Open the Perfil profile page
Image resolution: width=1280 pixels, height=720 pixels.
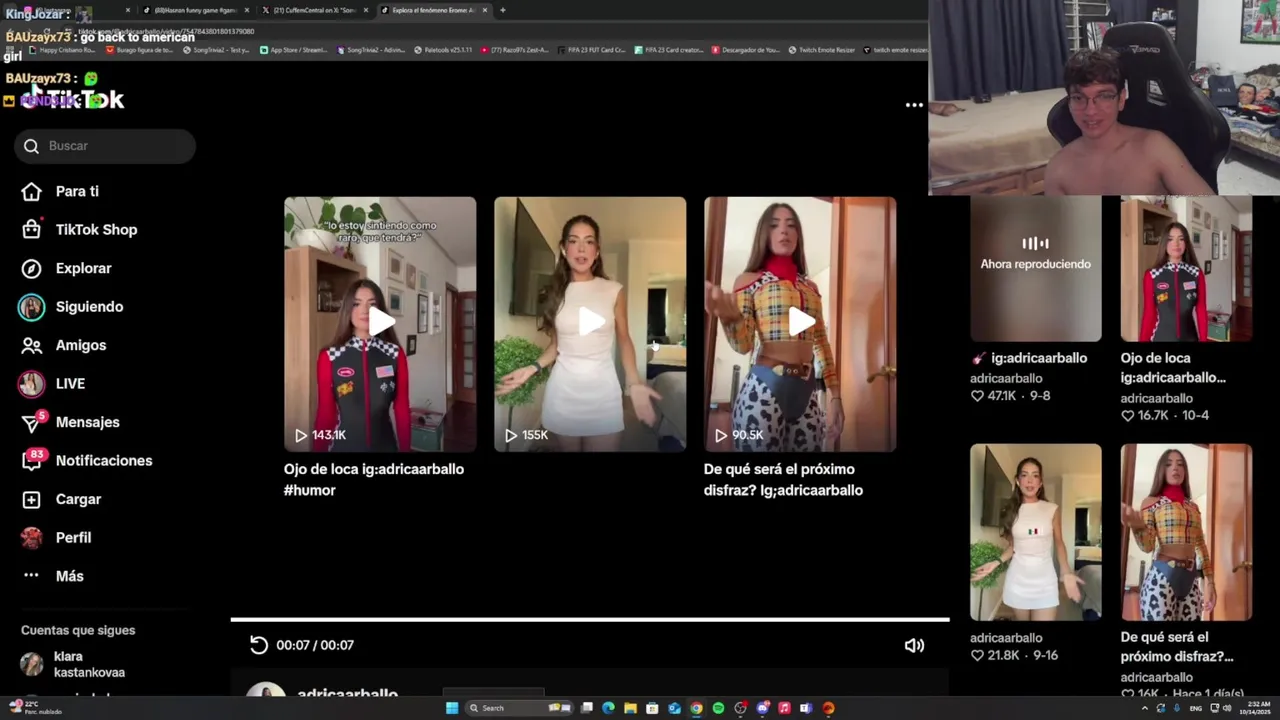(56, 537)
